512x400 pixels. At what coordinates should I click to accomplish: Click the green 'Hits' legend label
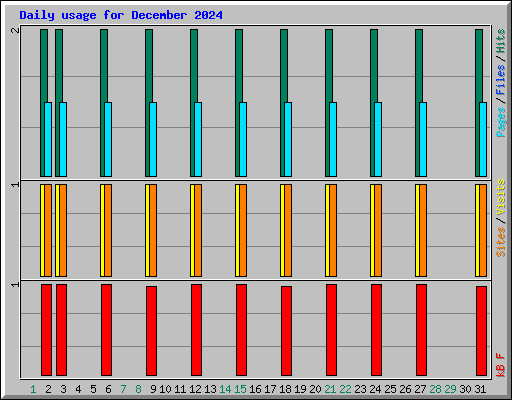[501, 41]
